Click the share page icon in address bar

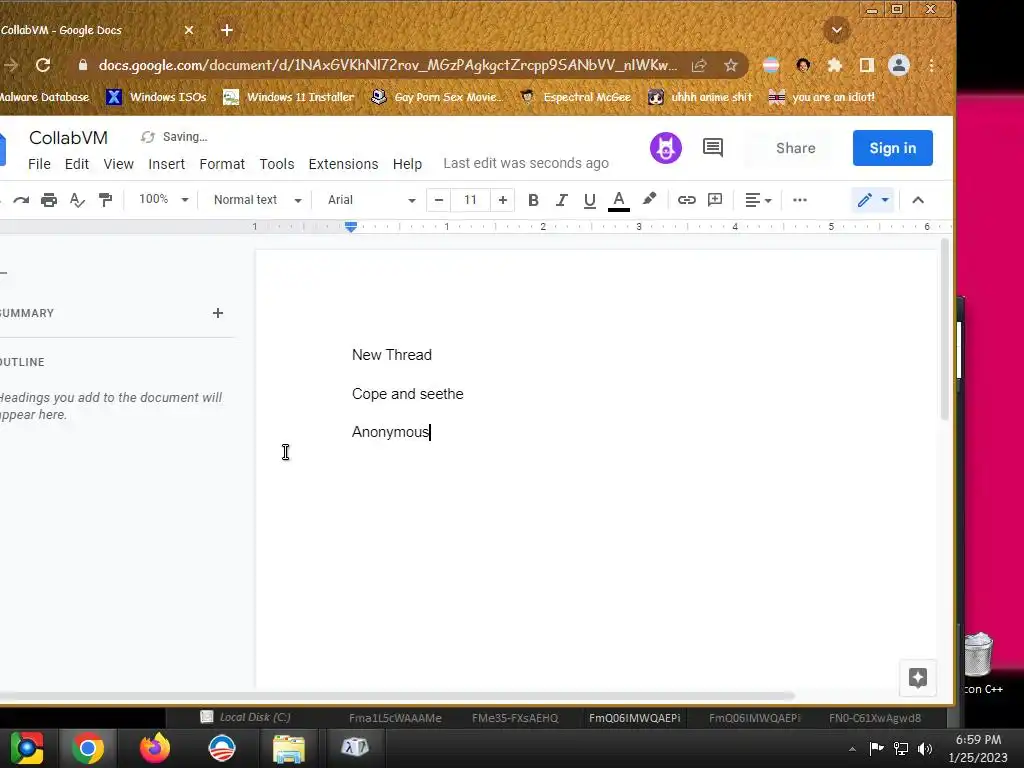coord(699,65)
